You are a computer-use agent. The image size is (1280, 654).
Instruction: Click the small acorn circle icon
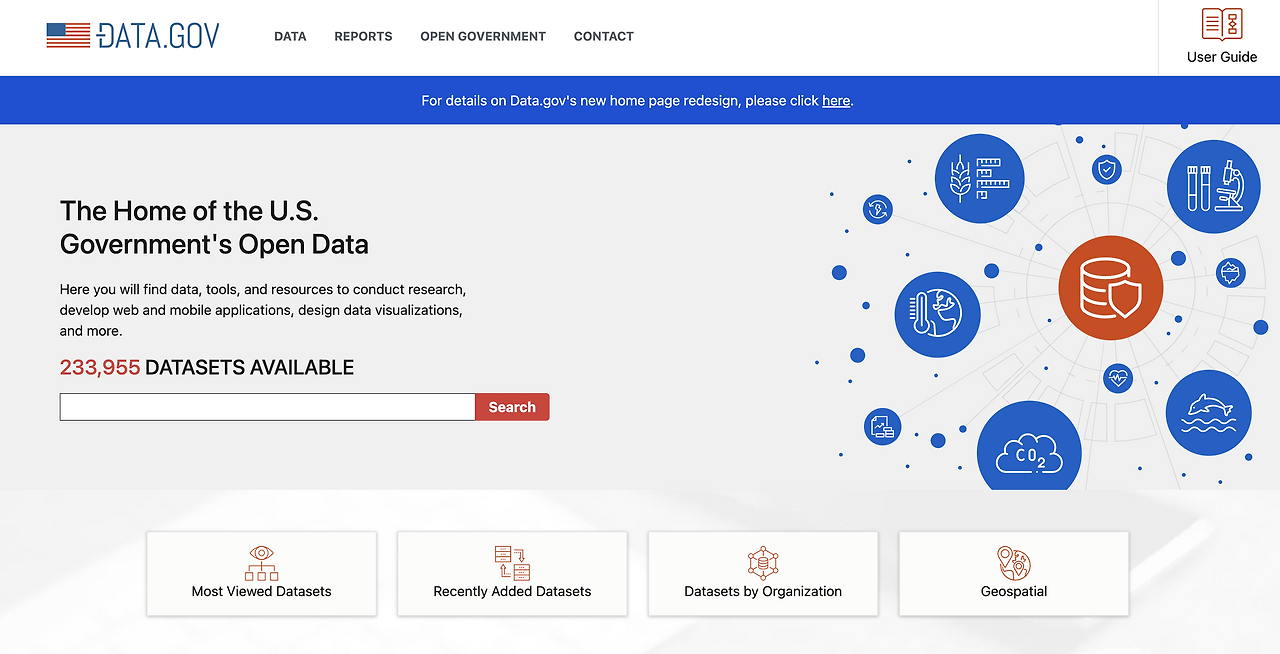(1230, 272)
